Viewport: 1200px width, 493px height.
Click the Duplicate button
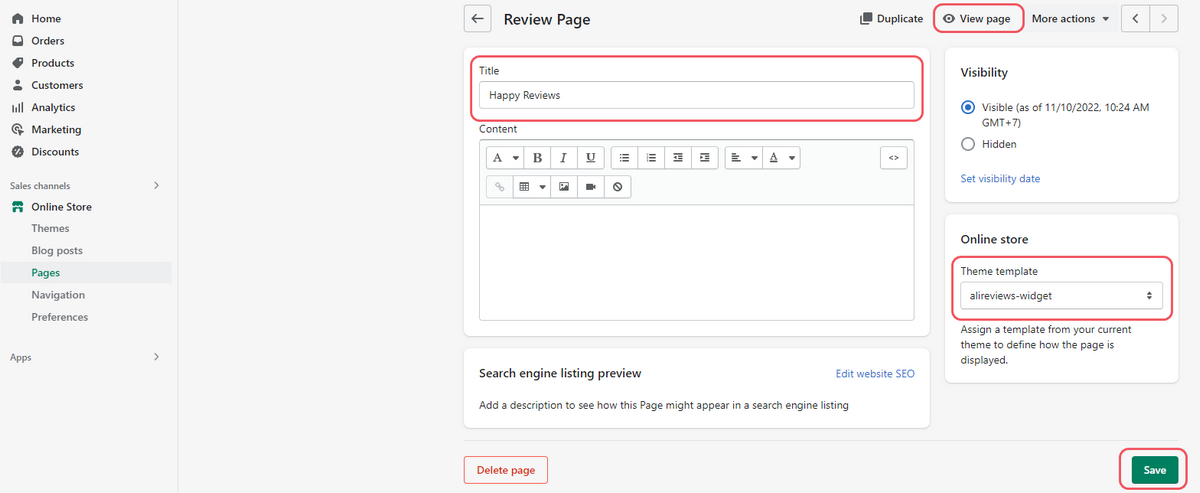pos(891,19)
